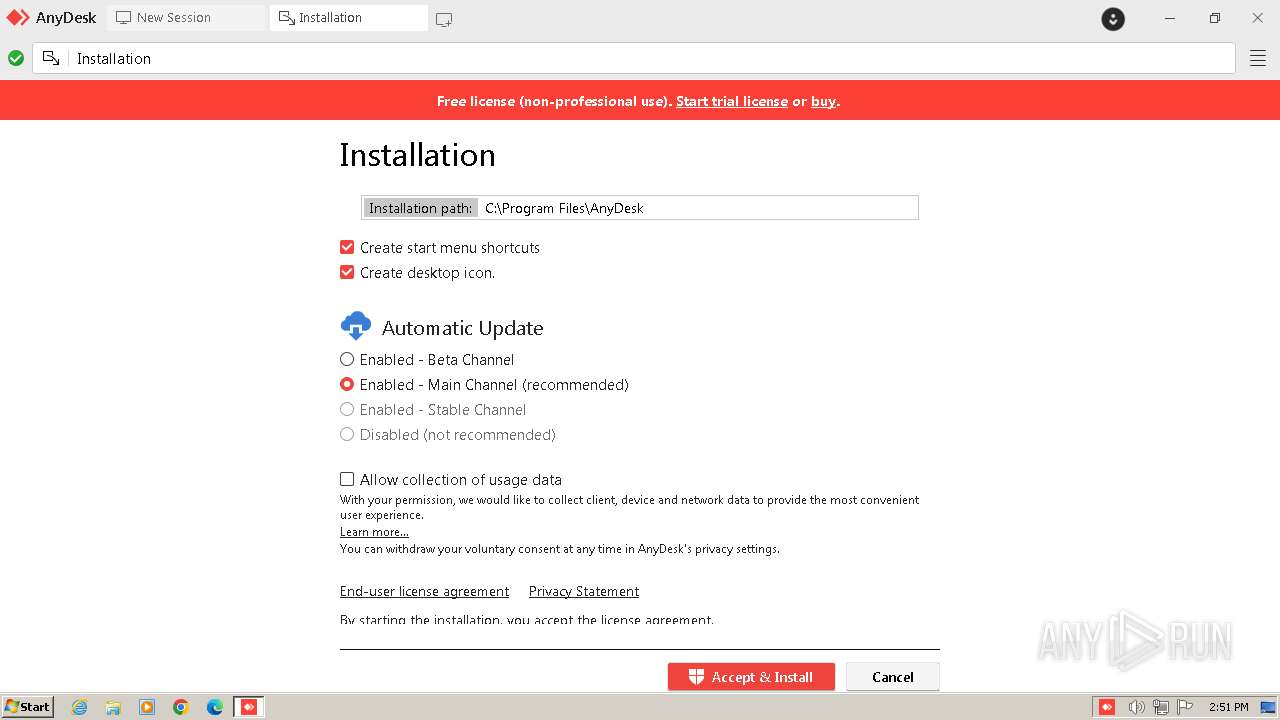Launch Microsoft Edge from the taskbar
Viewport: 1280px width, 720px height.
pos(215,707)
